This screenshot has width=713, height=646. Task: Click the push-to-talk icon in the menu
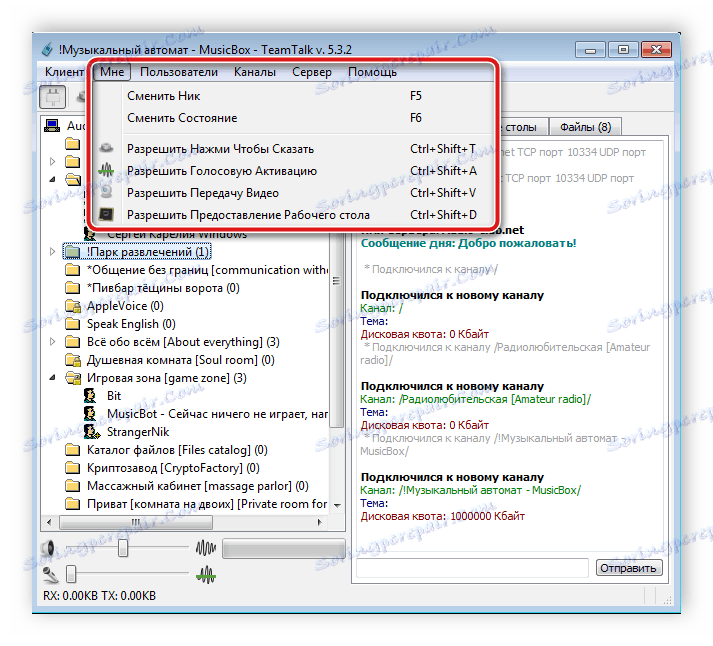106,149
